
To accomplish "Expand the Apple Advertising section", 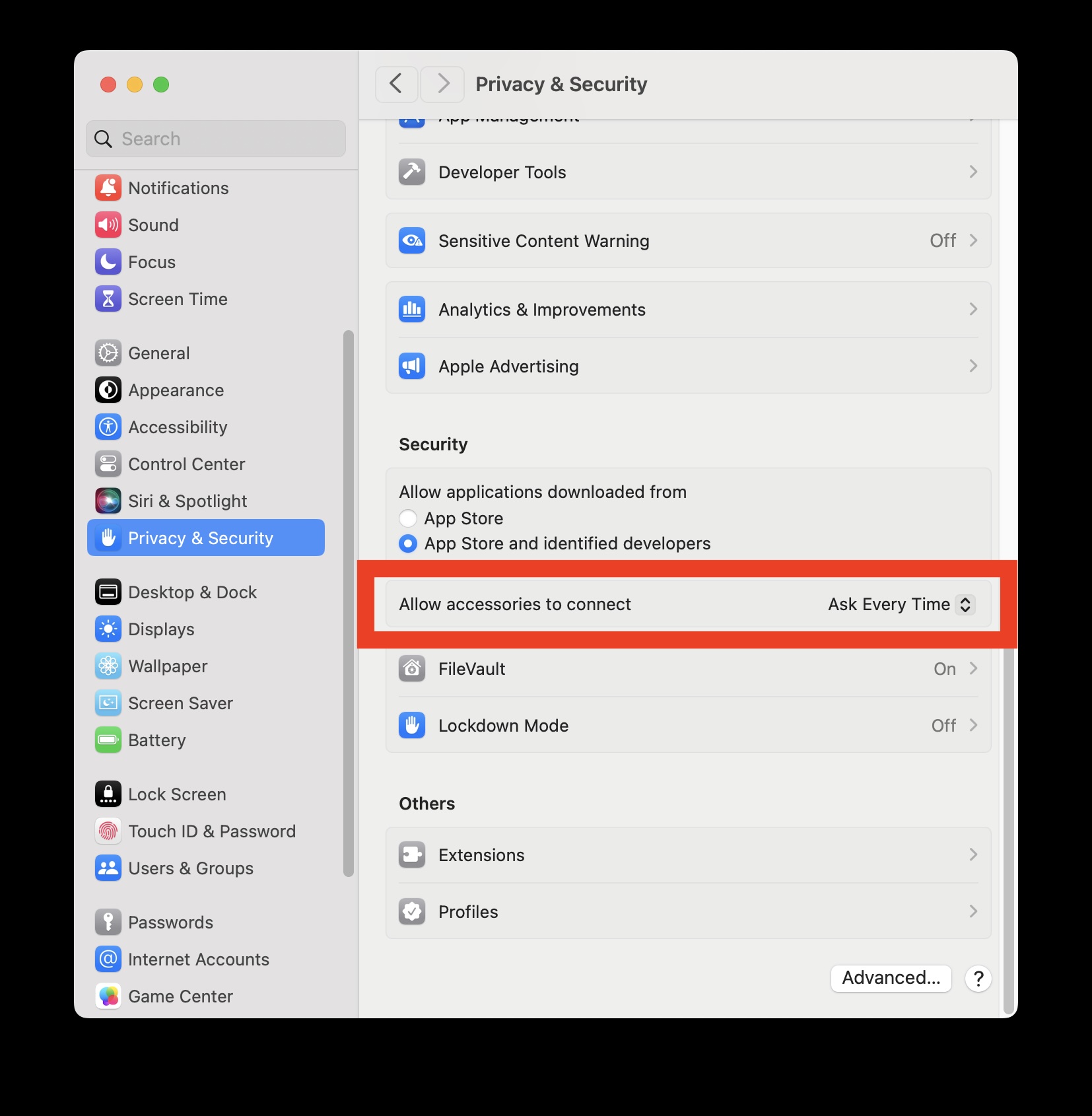I will pos(689,366).
